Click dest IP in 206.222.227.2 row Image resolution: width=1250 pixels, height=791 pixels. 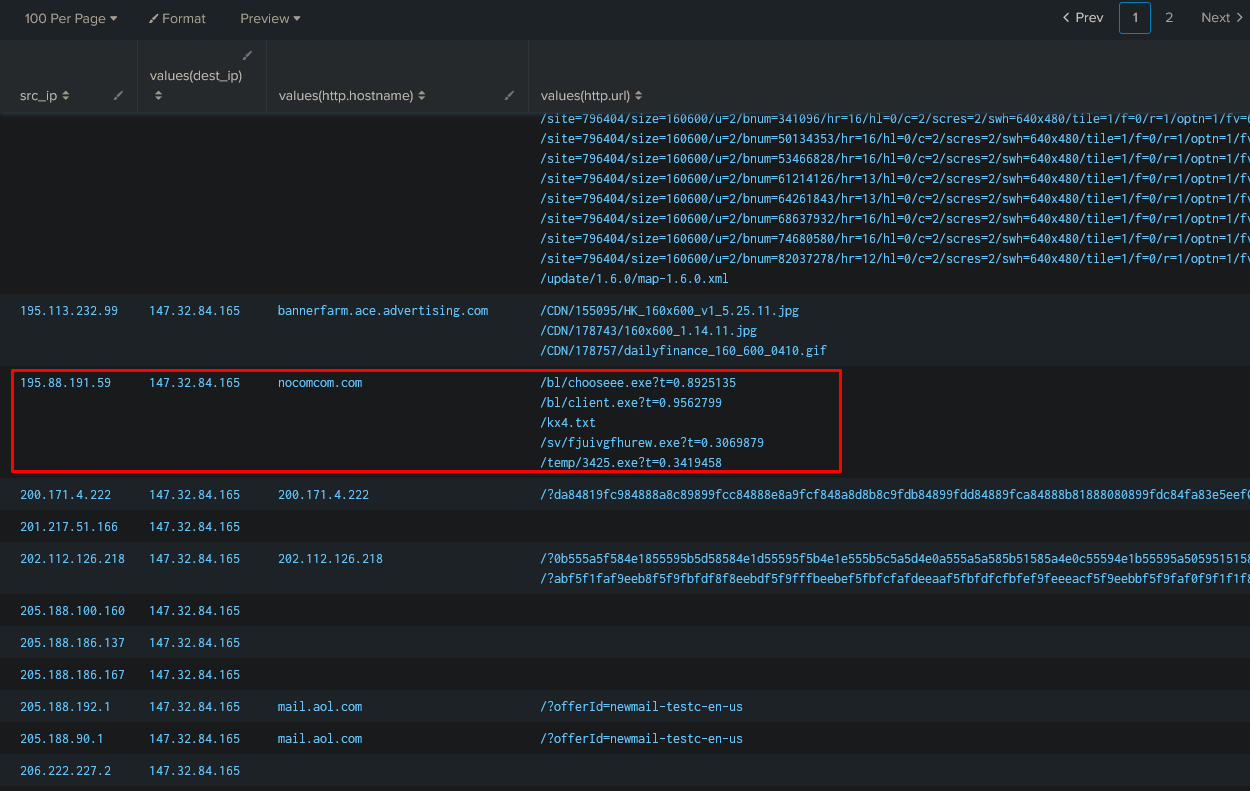click(195, 771)
